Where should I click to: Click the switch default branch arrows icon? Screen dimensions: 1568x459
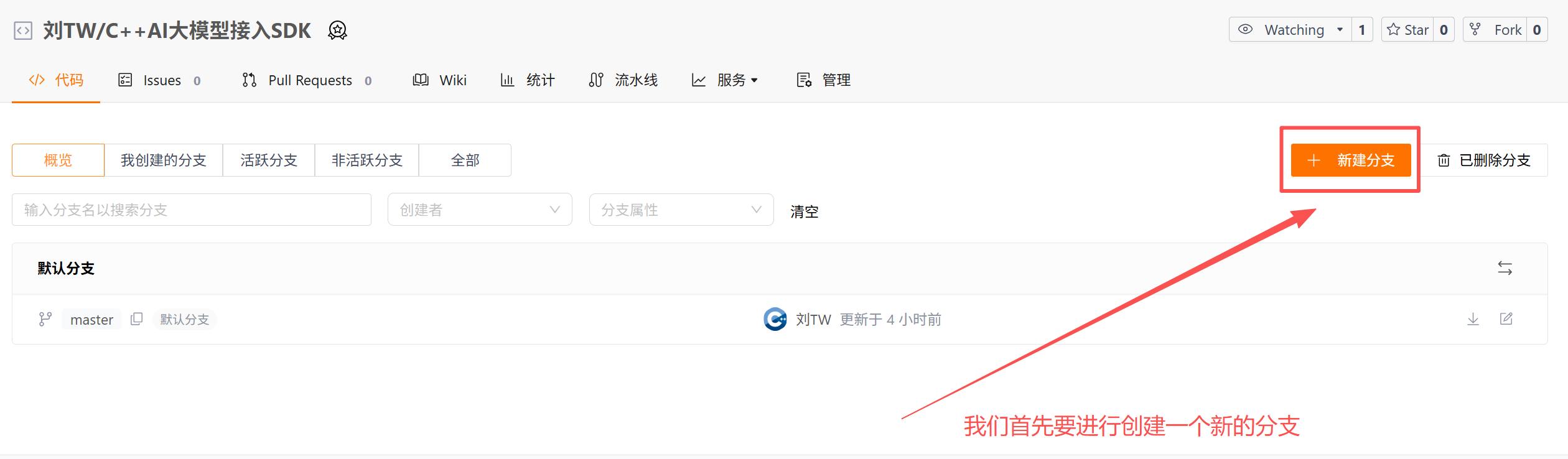click(1505, 268)
